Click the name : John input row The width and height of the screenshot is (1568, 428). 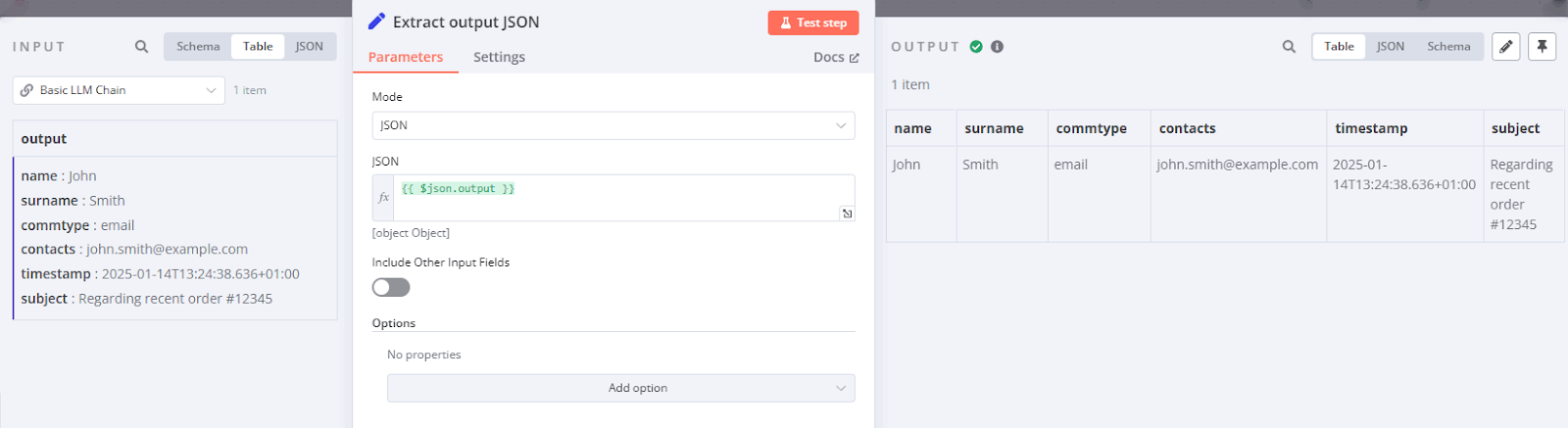pyautogui.click(x=59, y=176)
